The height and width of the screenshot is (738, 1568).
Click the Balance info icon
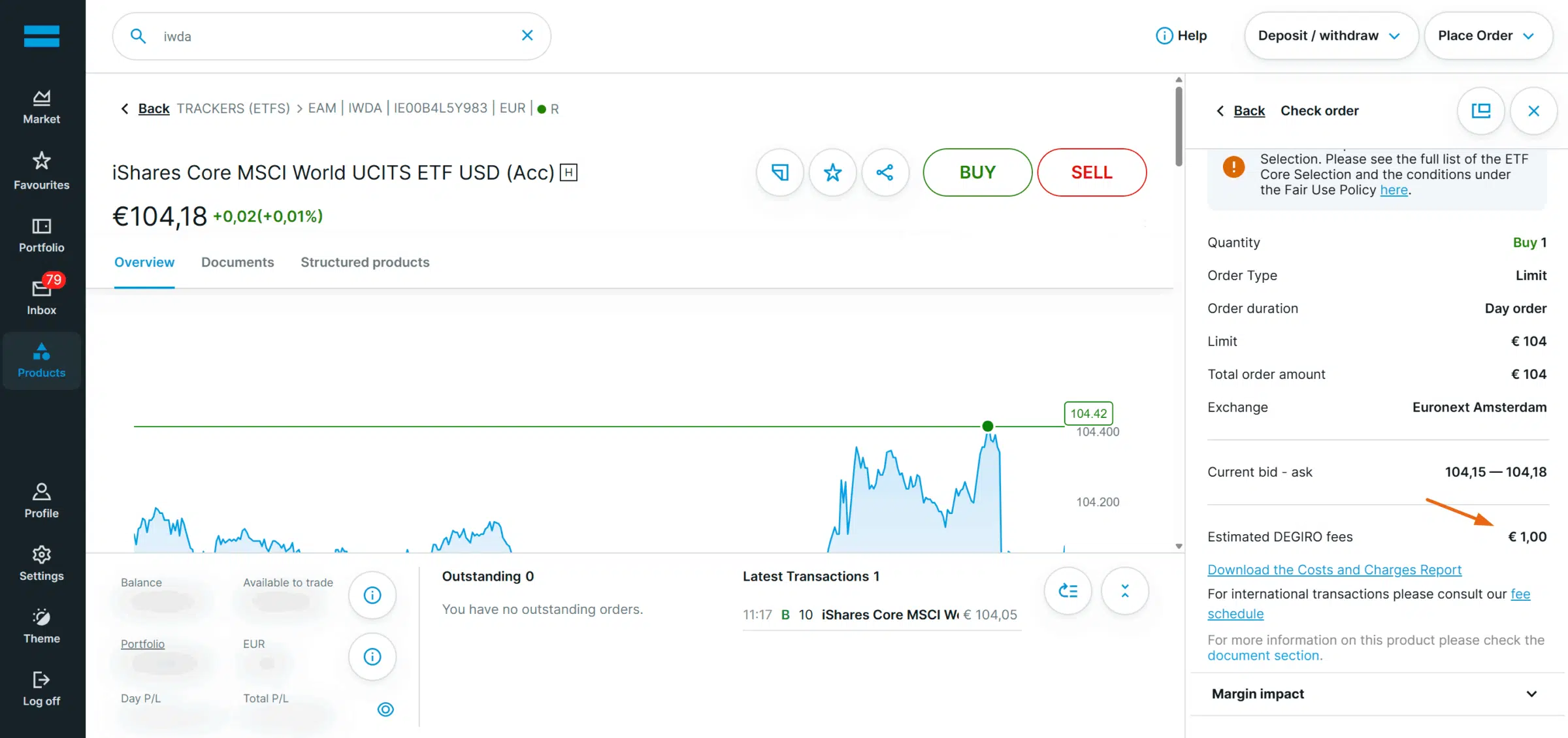pos(372,595)
